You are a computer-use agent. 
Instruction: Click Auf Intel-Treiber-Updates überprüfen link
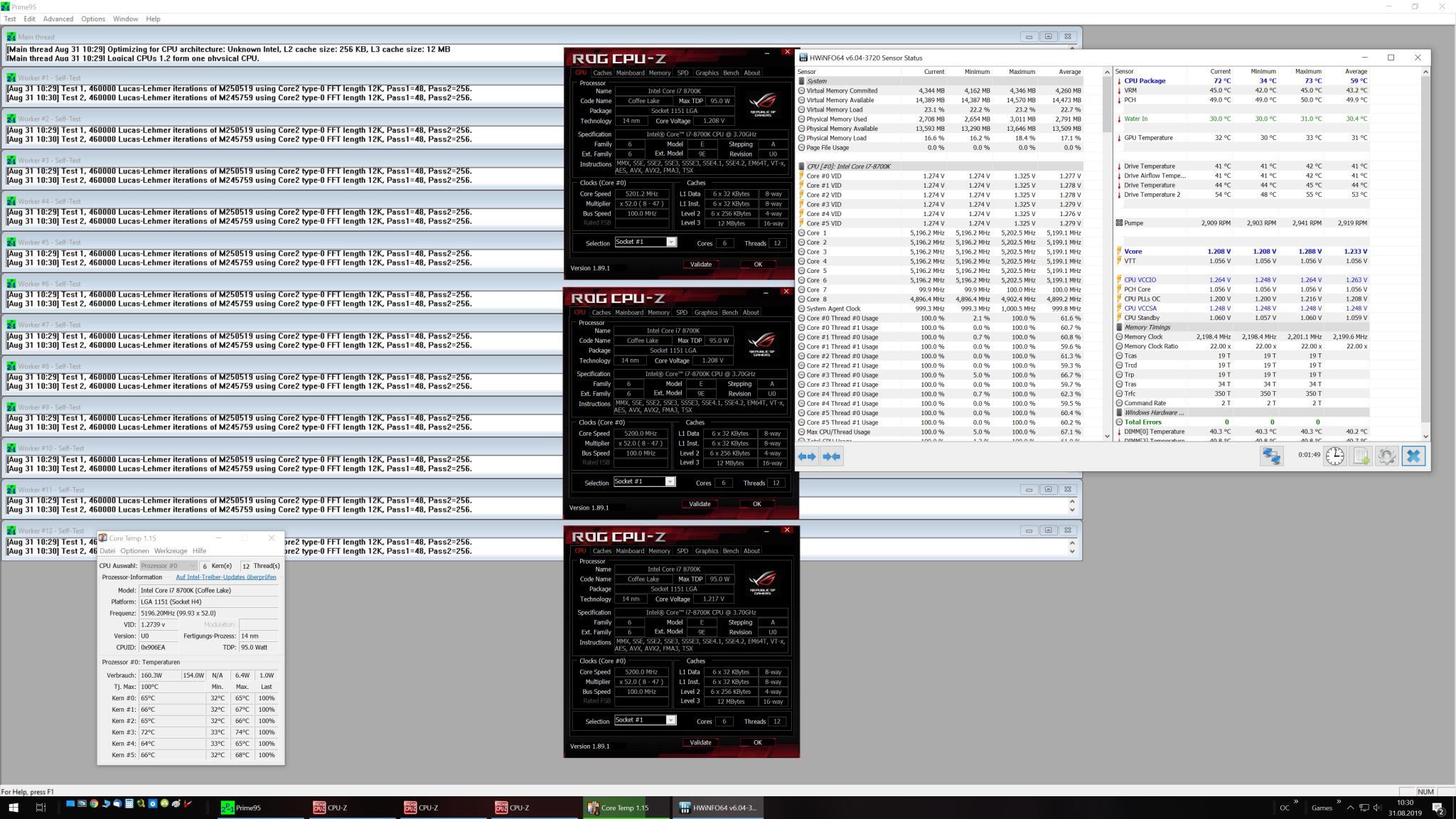[x=226, y=577]
